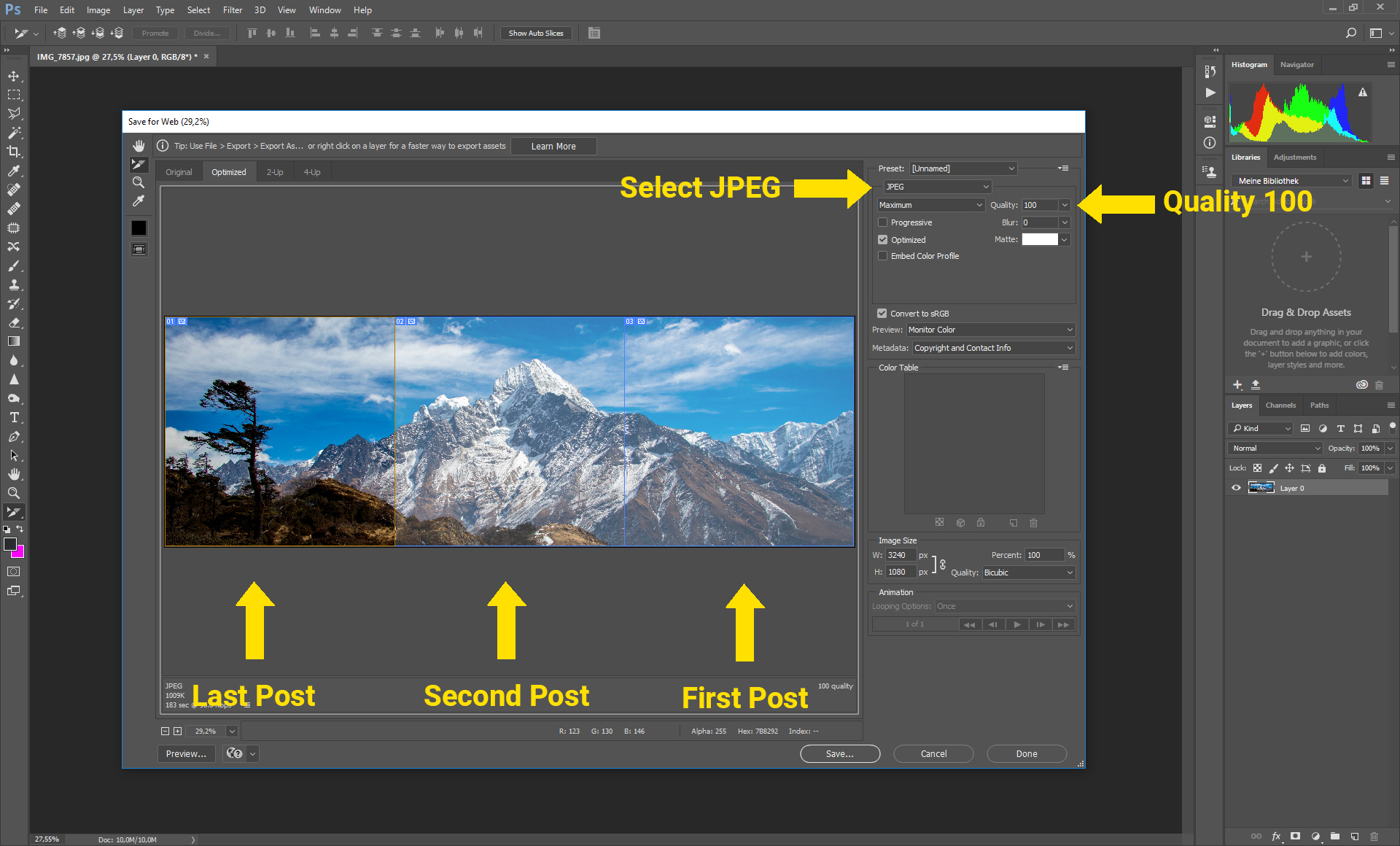Open zoom level dropdown showing 29,2%
This screenshot has width=1400, height=846.
pos(232,731)
